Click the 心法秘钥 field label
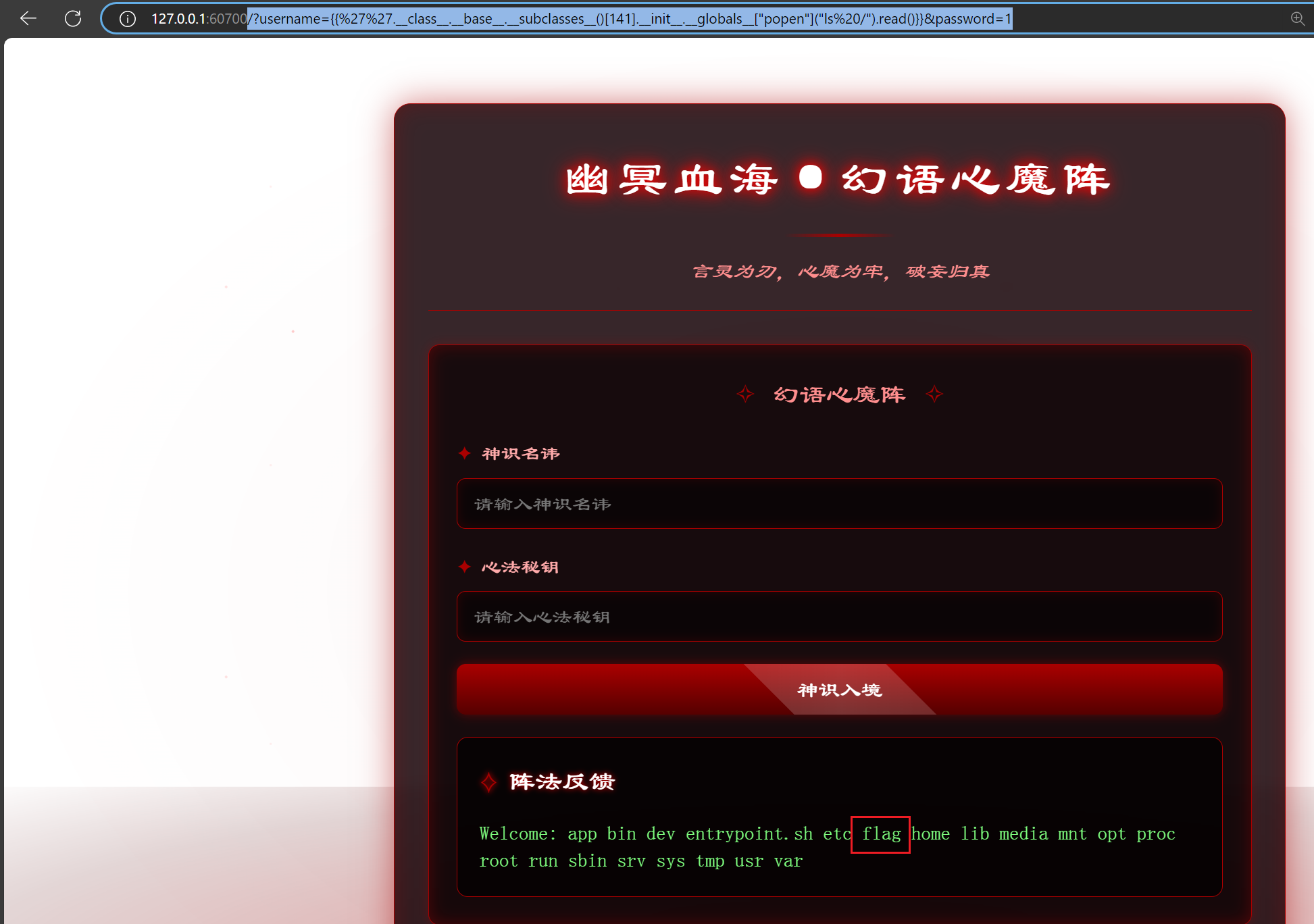 coord(520,567)
